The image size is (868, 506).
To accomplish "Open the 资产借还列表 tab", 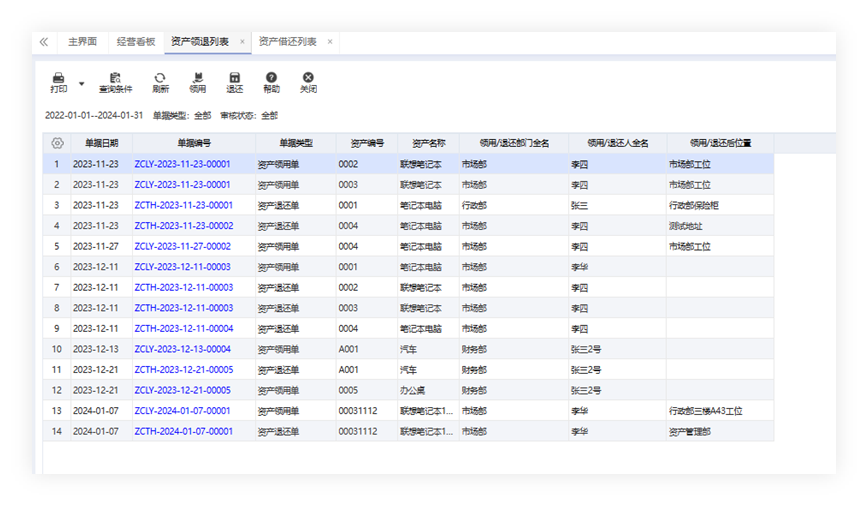I will (287, 42).
